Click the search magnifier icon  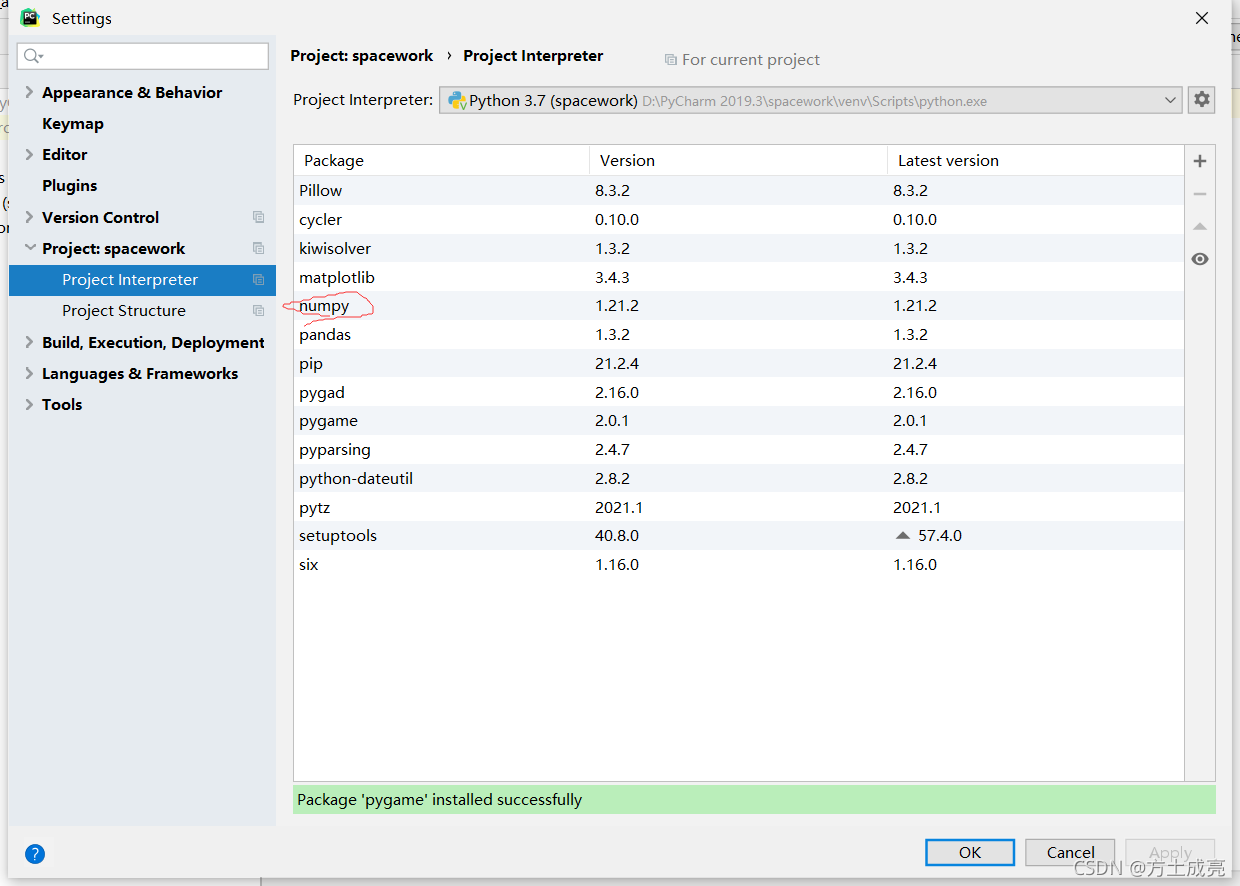click(33, 56)
